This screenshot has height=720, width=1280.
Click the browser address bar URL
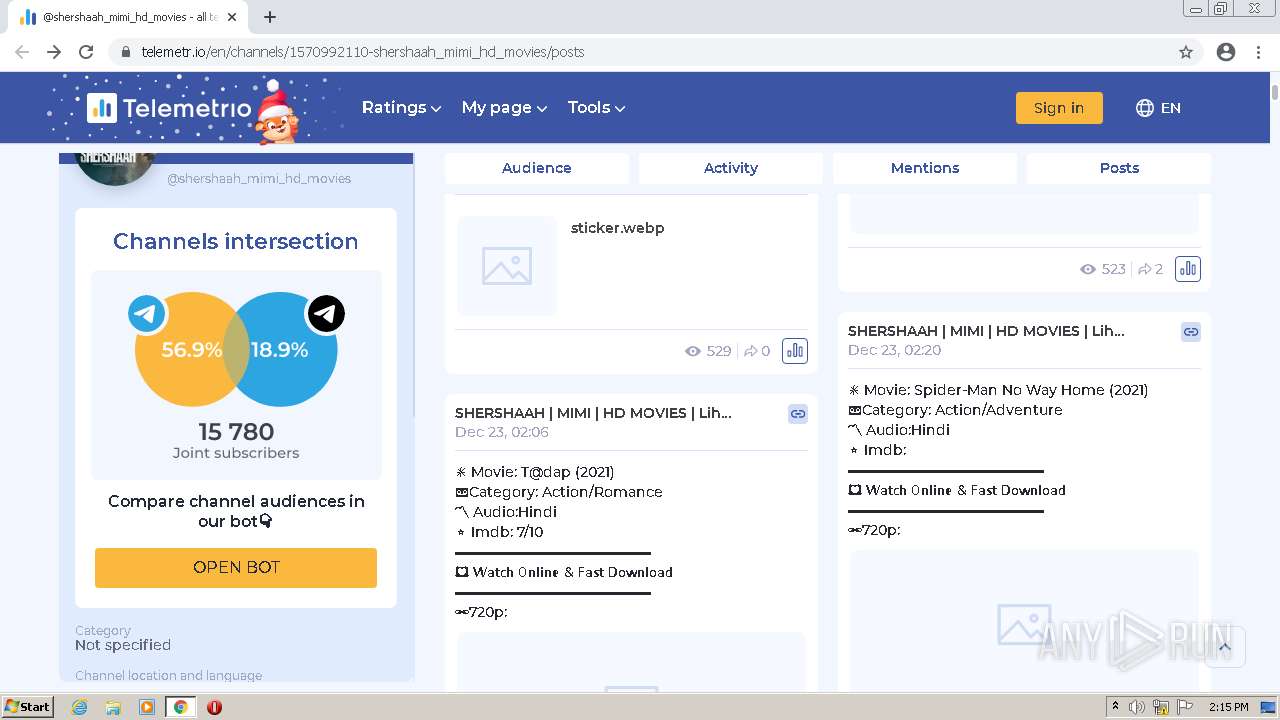pyautogui.click(x=363, y=52)
